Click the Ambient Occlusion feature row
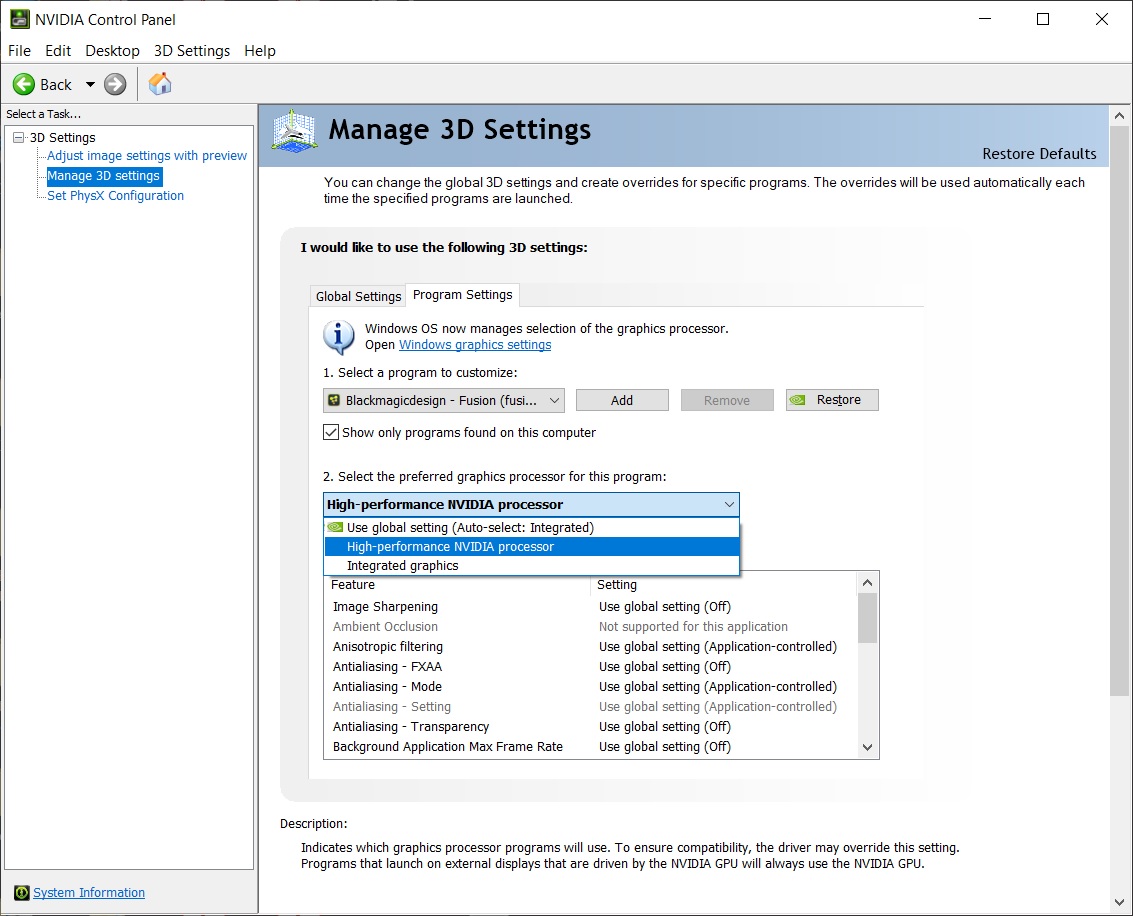 [590, 626]
